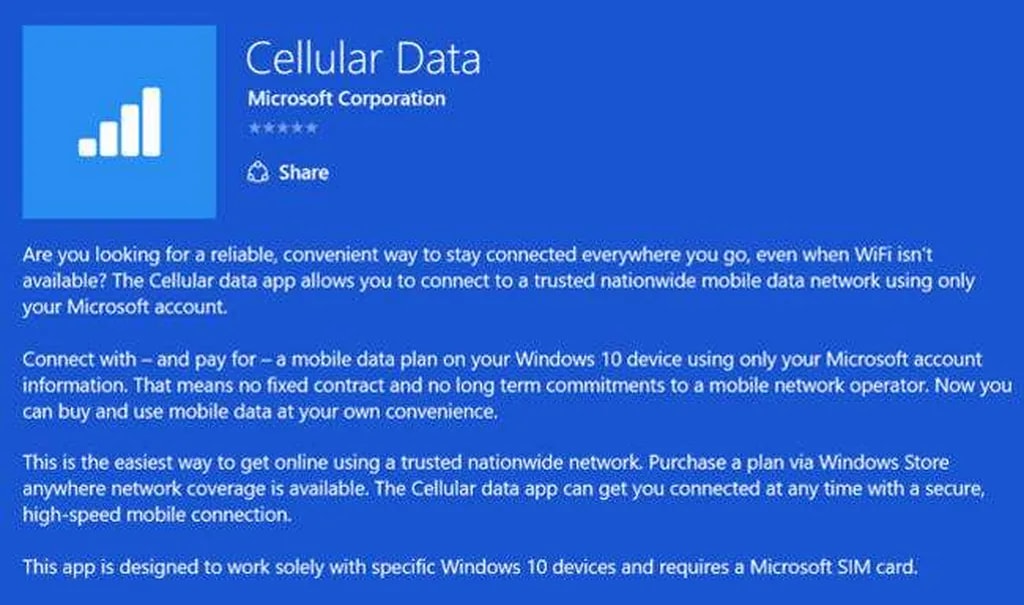Click the tallest signal bar in the app logo
1024x605 pixels.
tap(151, 121)
